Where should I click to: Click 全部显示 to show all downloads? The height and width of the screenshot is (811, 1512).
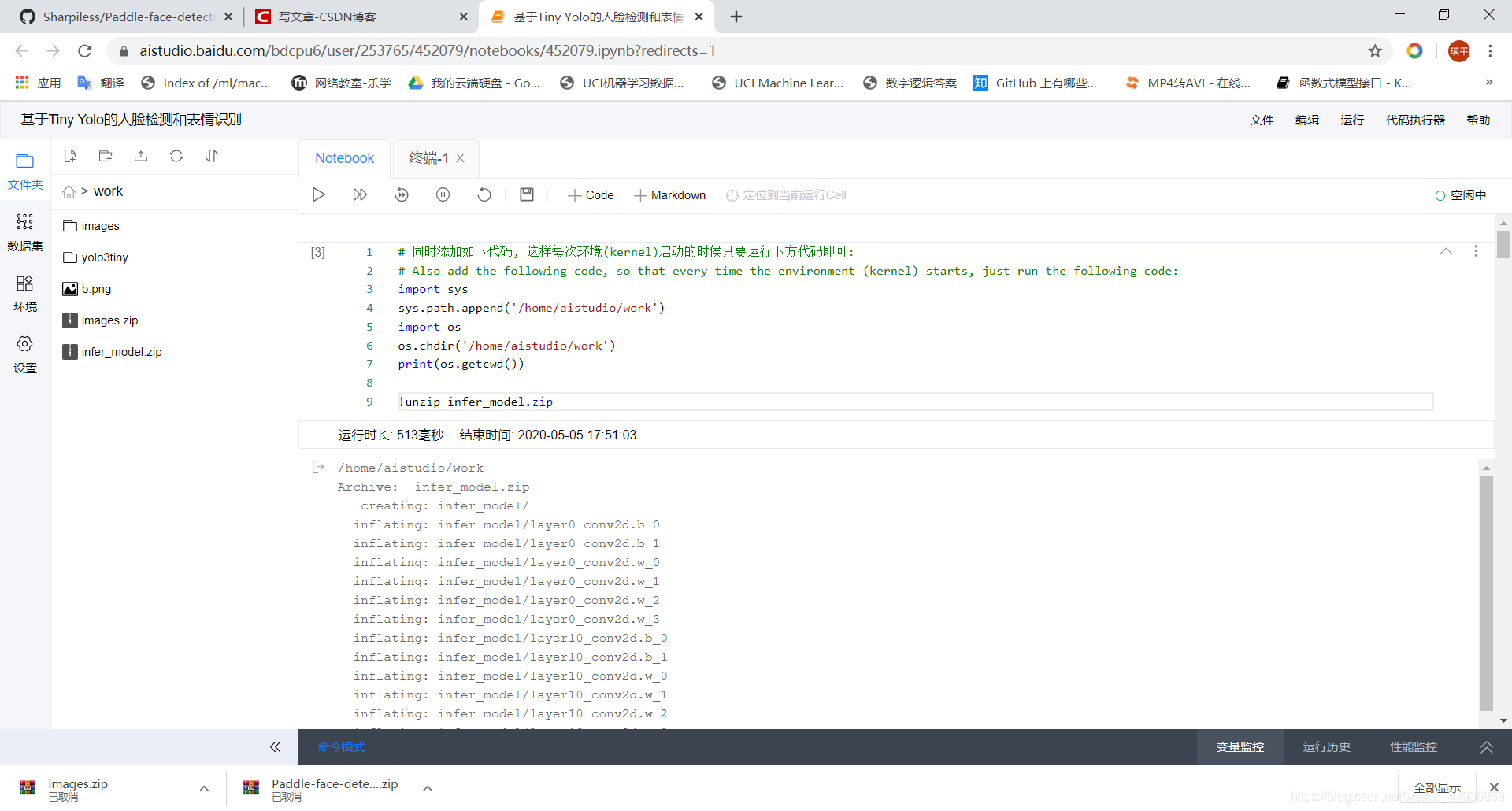tap(1436, 788)
